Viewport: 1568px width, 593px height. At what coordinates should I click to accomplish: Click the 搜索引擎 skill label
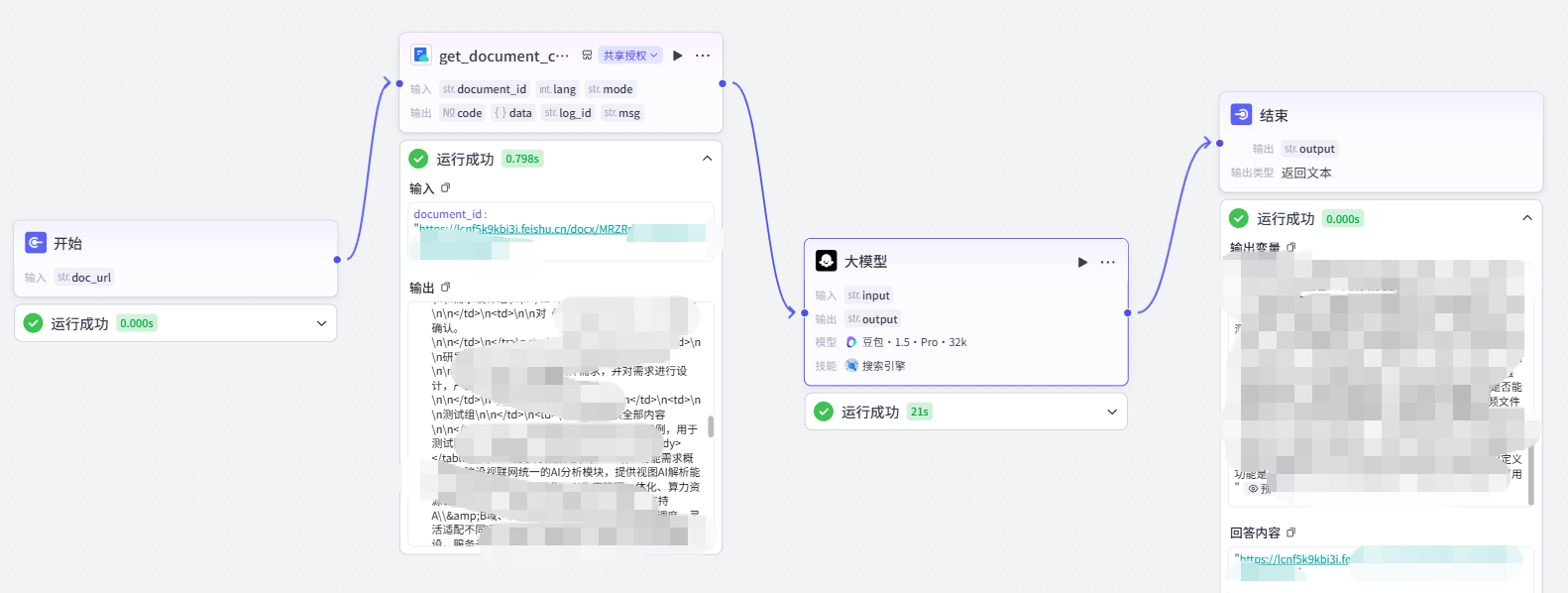tap(884, 366)
